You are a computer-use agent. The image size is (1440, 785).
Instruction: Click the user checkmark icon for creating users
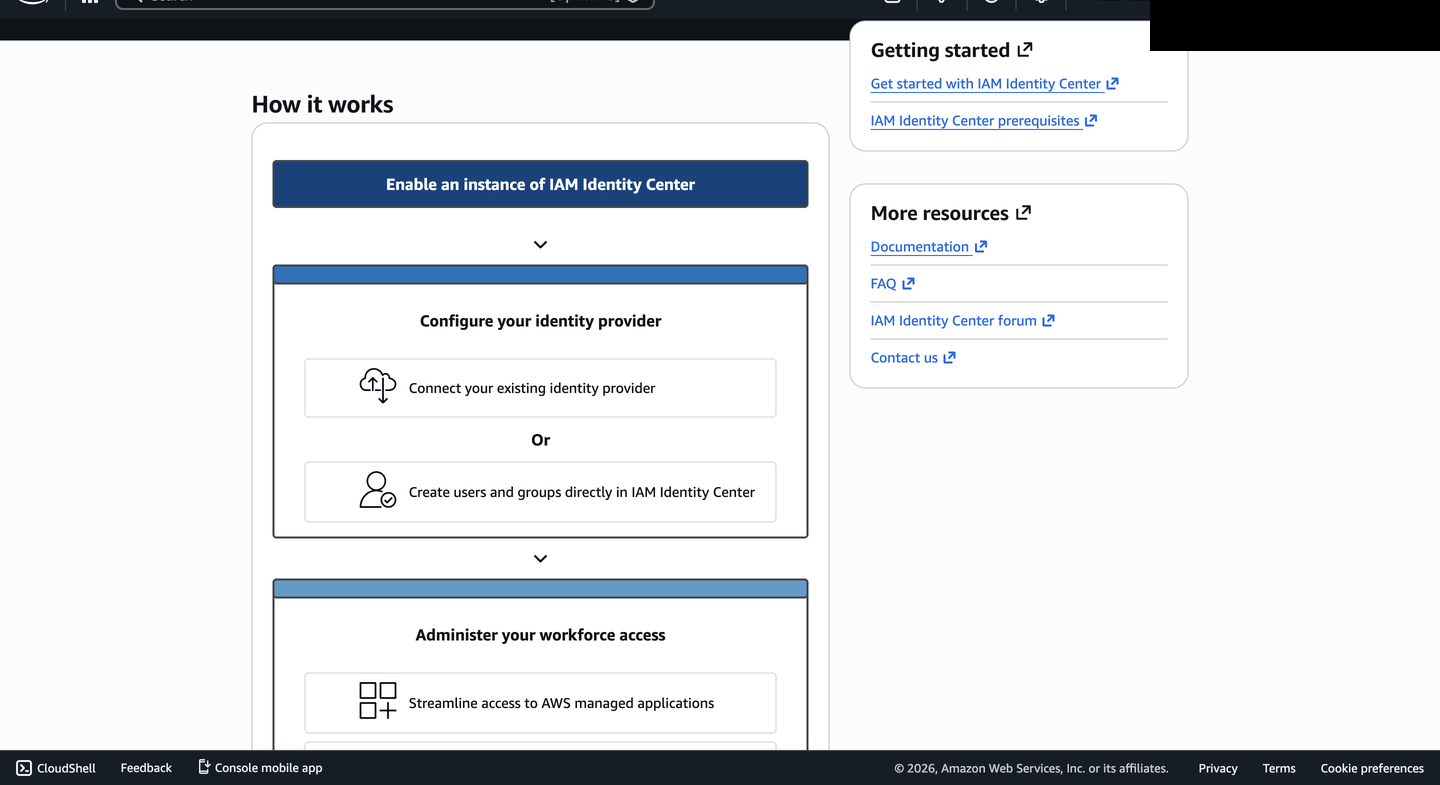coord(378,490)
